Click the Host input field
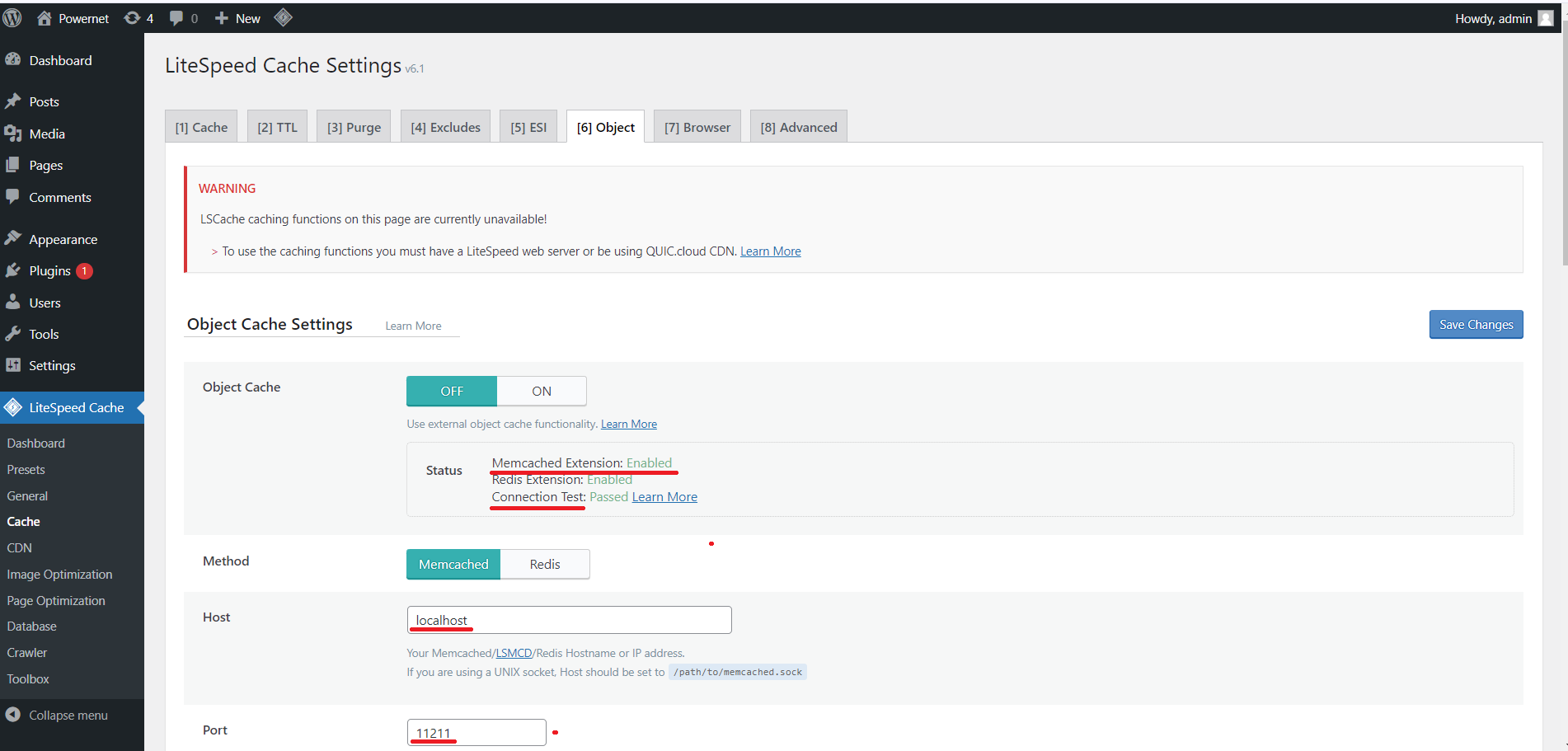 click(569, 620)
